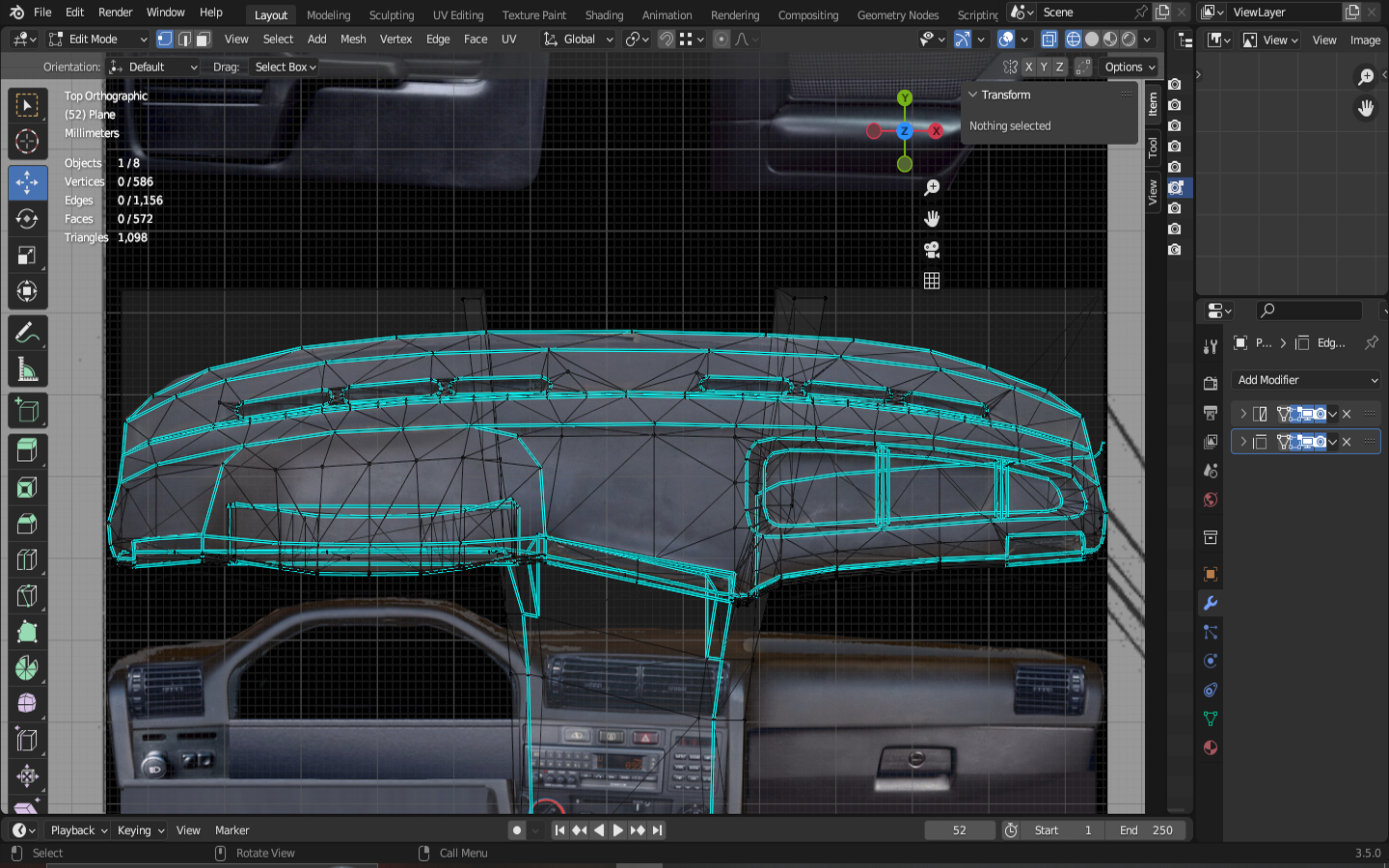Activate the Scale tool

click(27, 256)
